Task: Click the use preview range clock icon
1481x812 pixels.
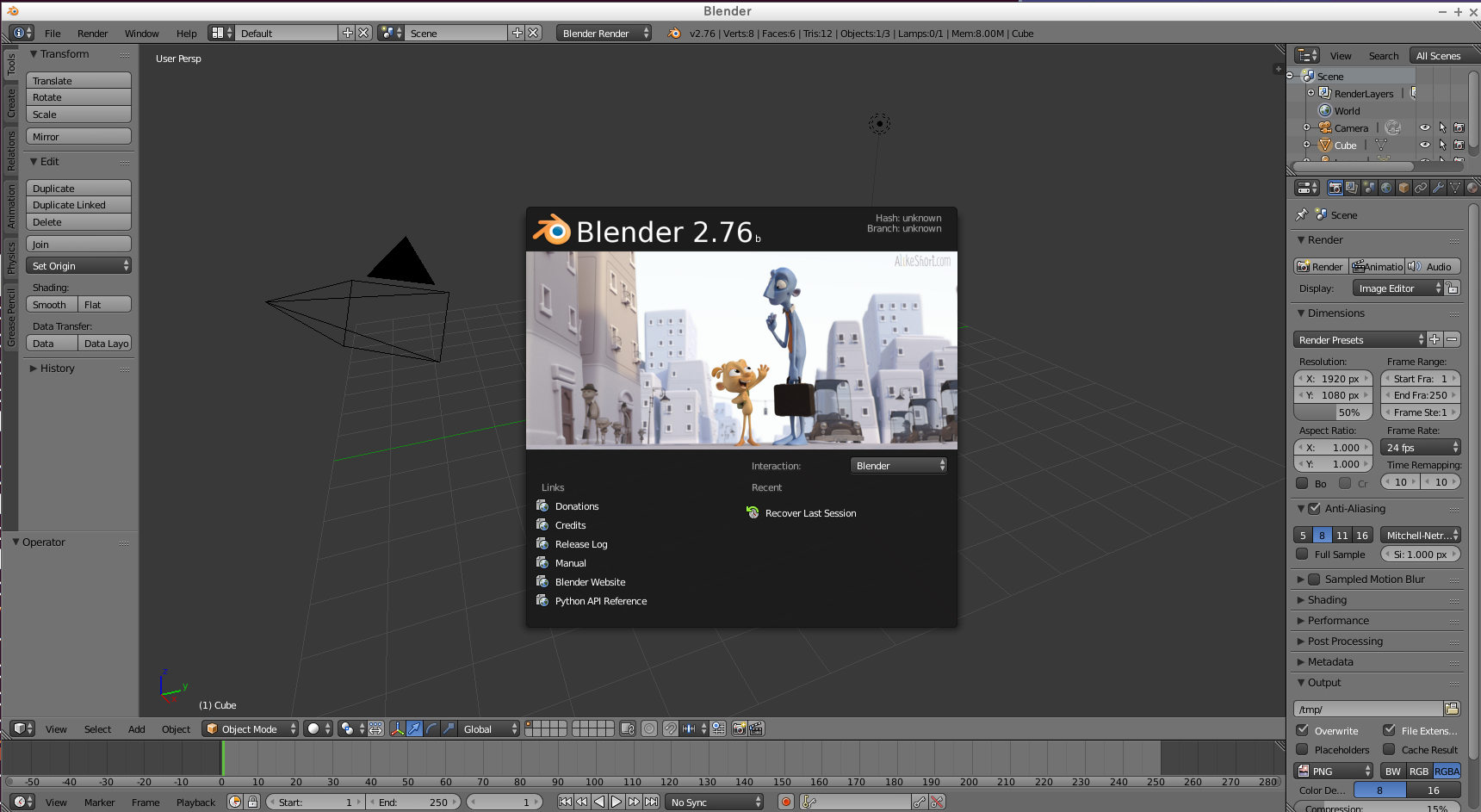Action: tap(235, 802)
